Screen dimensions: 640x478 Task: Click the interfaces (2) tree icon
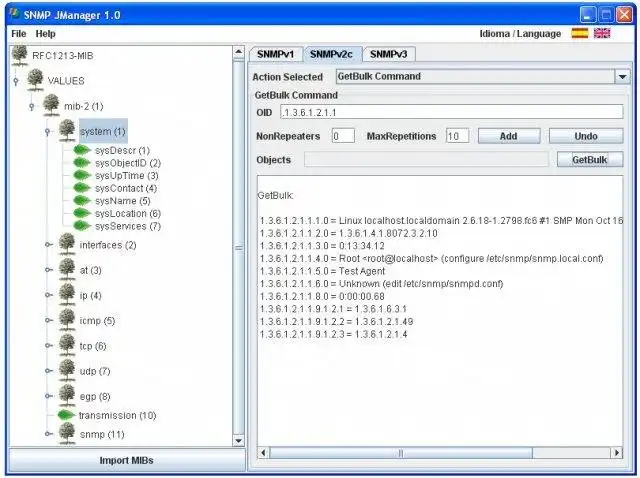[x=67, y=244]
